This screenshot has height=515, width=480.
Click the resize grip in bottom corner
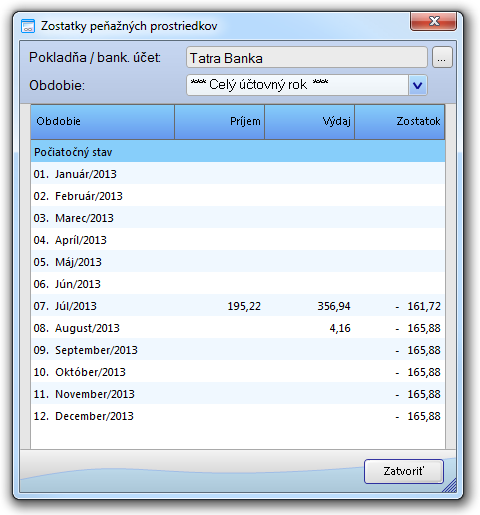tap(450, 485)
